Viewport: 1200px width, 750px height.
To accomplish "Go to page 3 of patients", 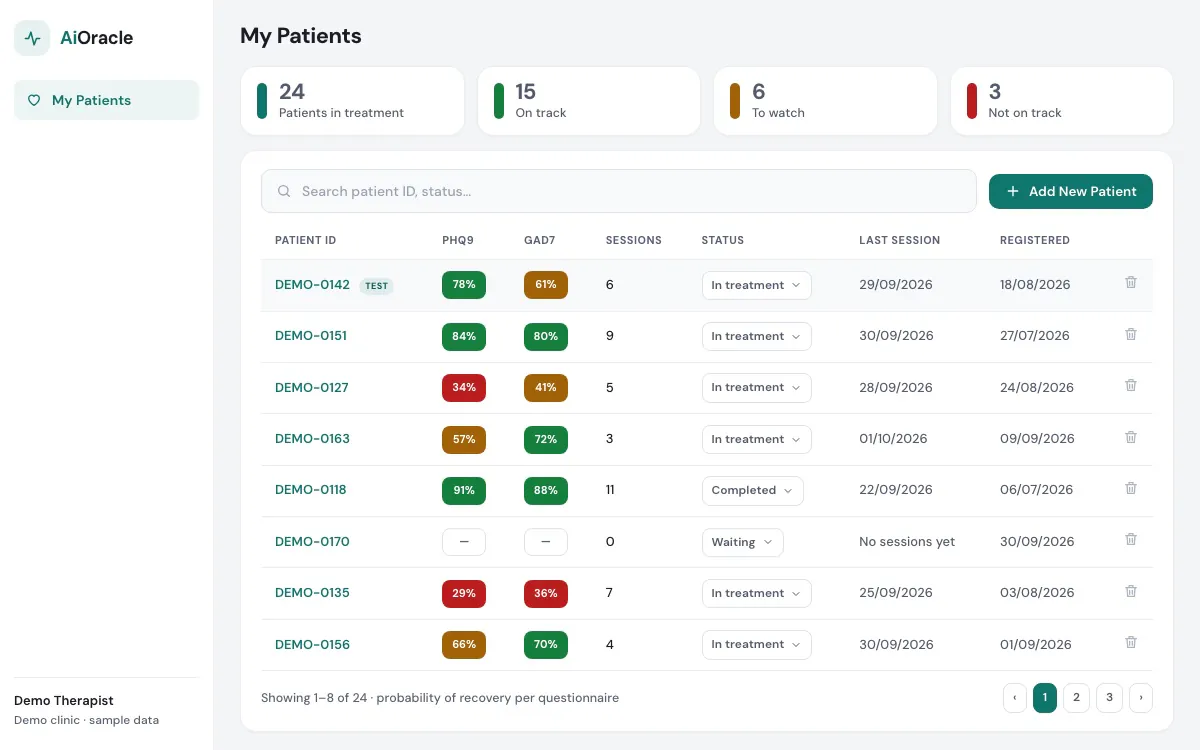I will (1109, 698).
